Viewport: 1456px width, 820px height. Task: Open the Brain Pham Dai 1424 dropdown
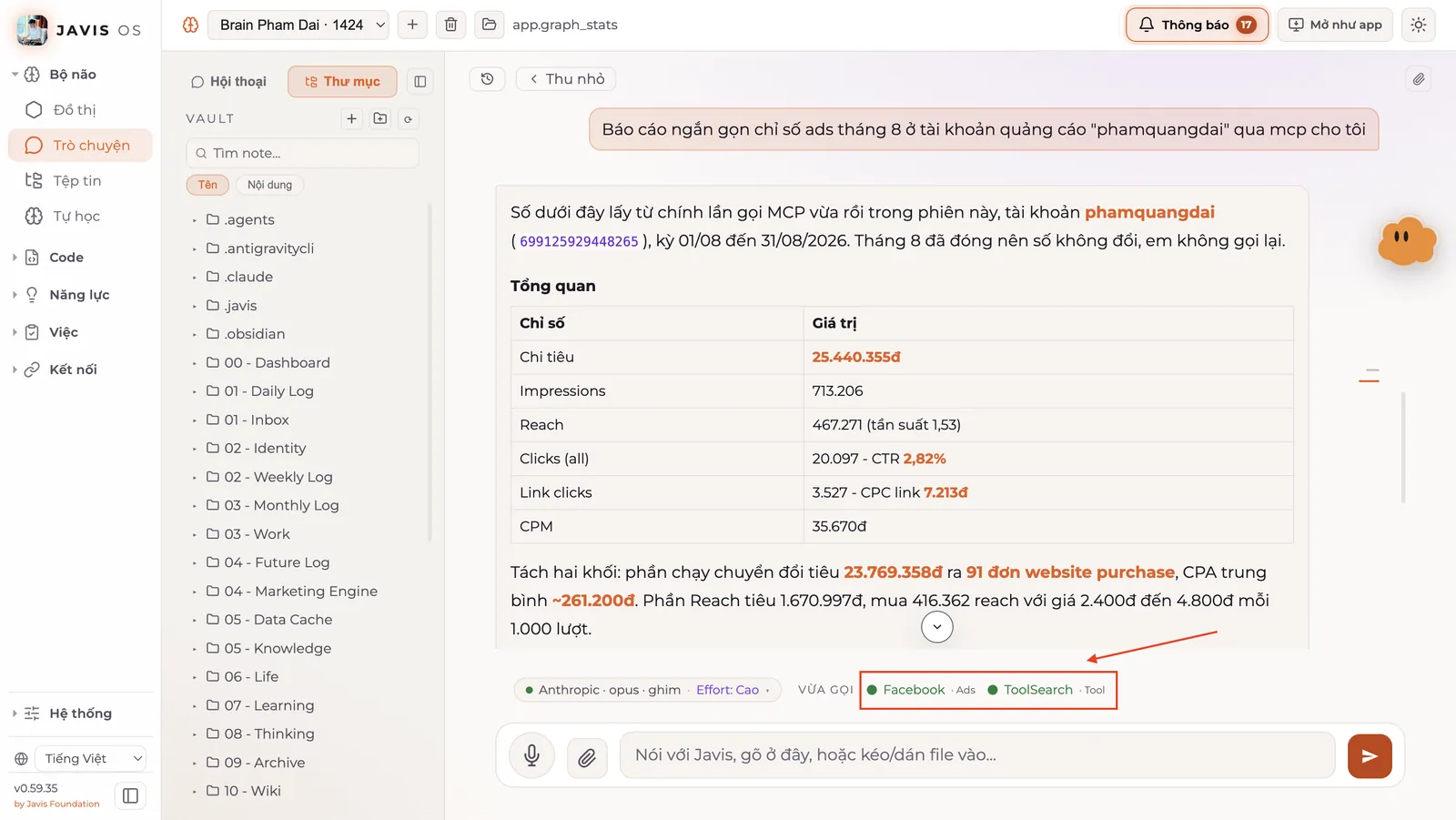pyautogui.click(x=298, y=25)
